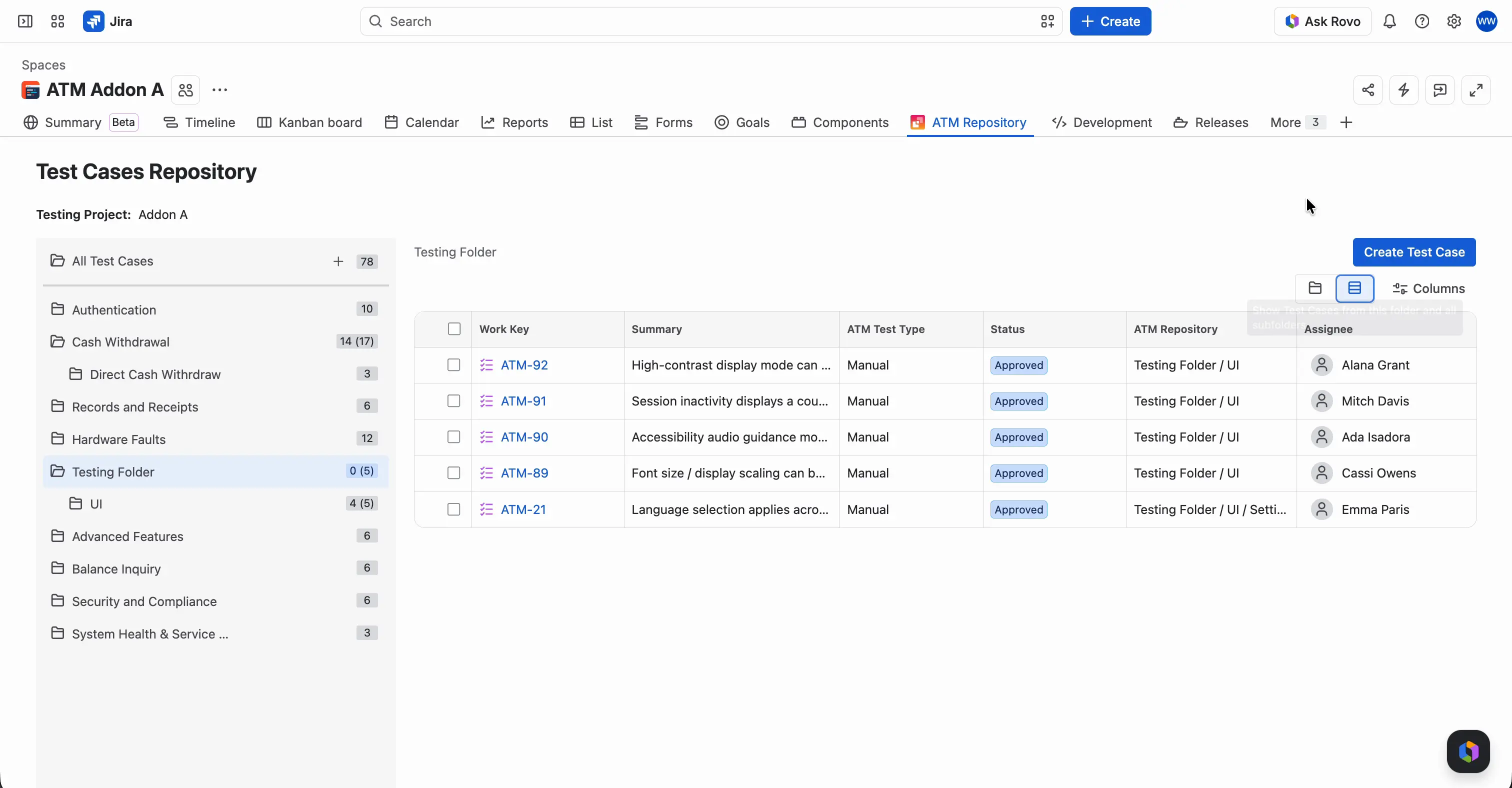This screenshot has width=1512, height=788.
Task: Click the Jira logo
Action: pyautogui.click(x=107, y=21)
